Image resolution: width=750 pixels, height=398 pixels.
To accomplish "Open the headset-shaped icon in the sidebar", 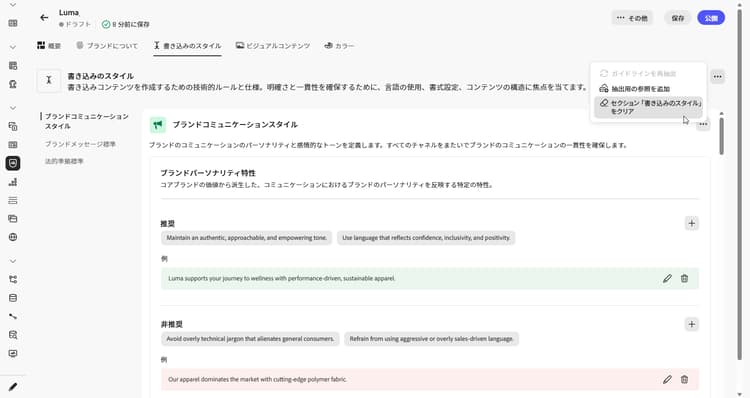I will pyautogui.click(x=13, y=84).
